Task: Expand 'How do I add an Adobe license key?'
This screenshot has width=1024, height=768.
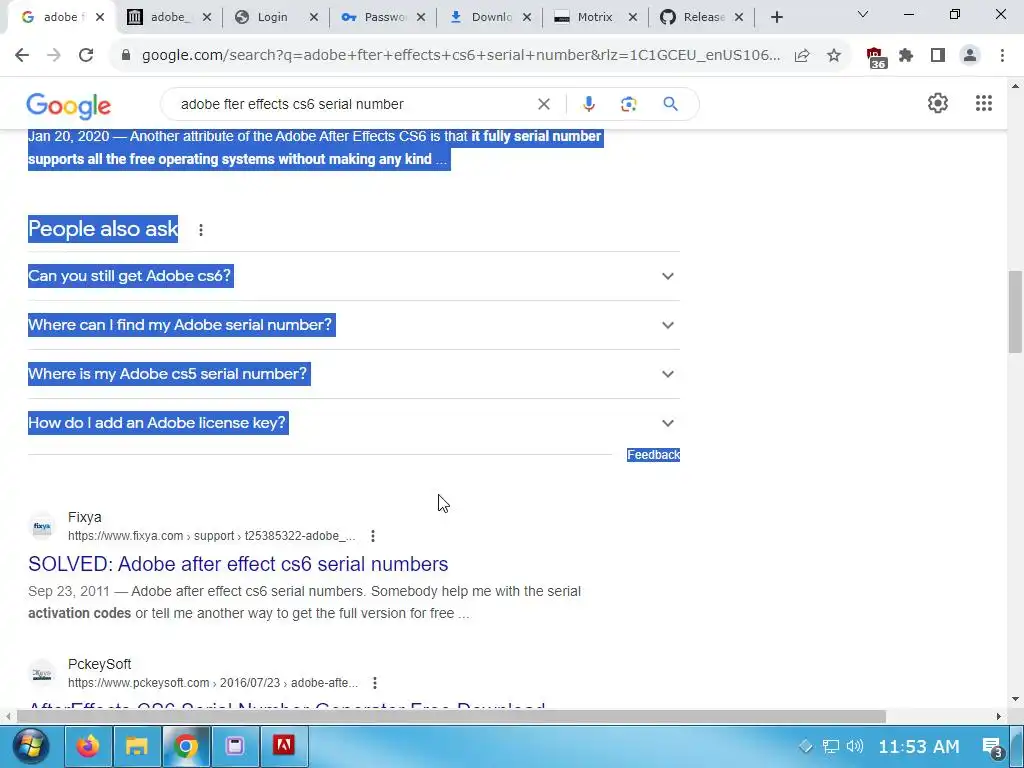Action: point(353,423)
